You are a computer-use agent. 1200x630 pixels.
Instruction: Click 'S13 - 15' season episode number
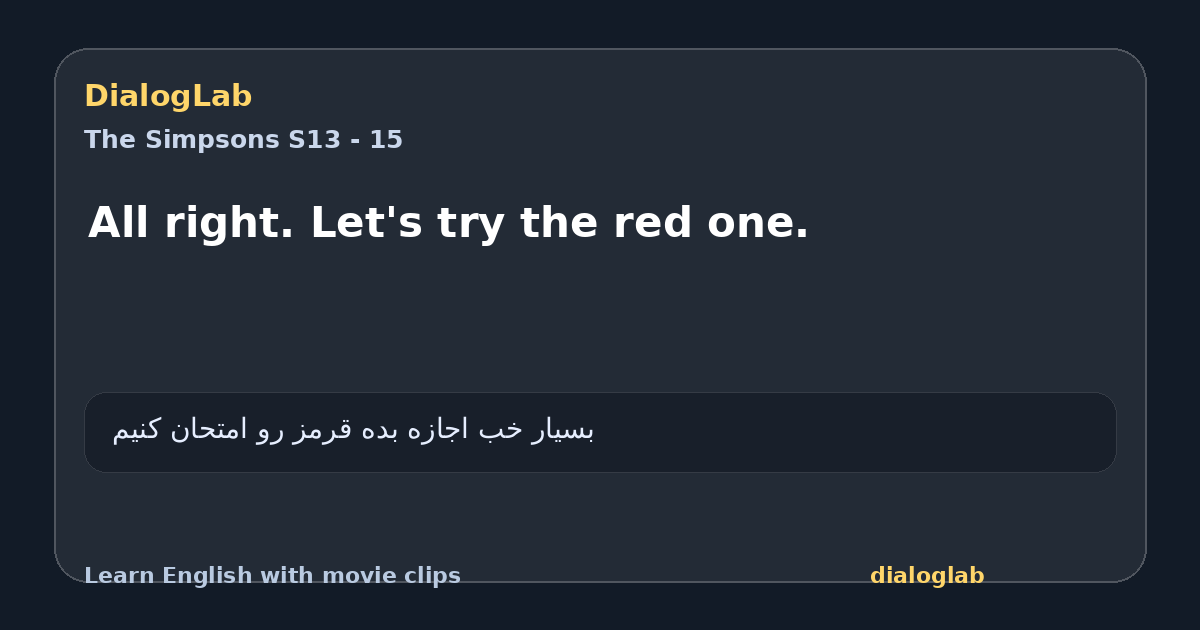[345, 140]
